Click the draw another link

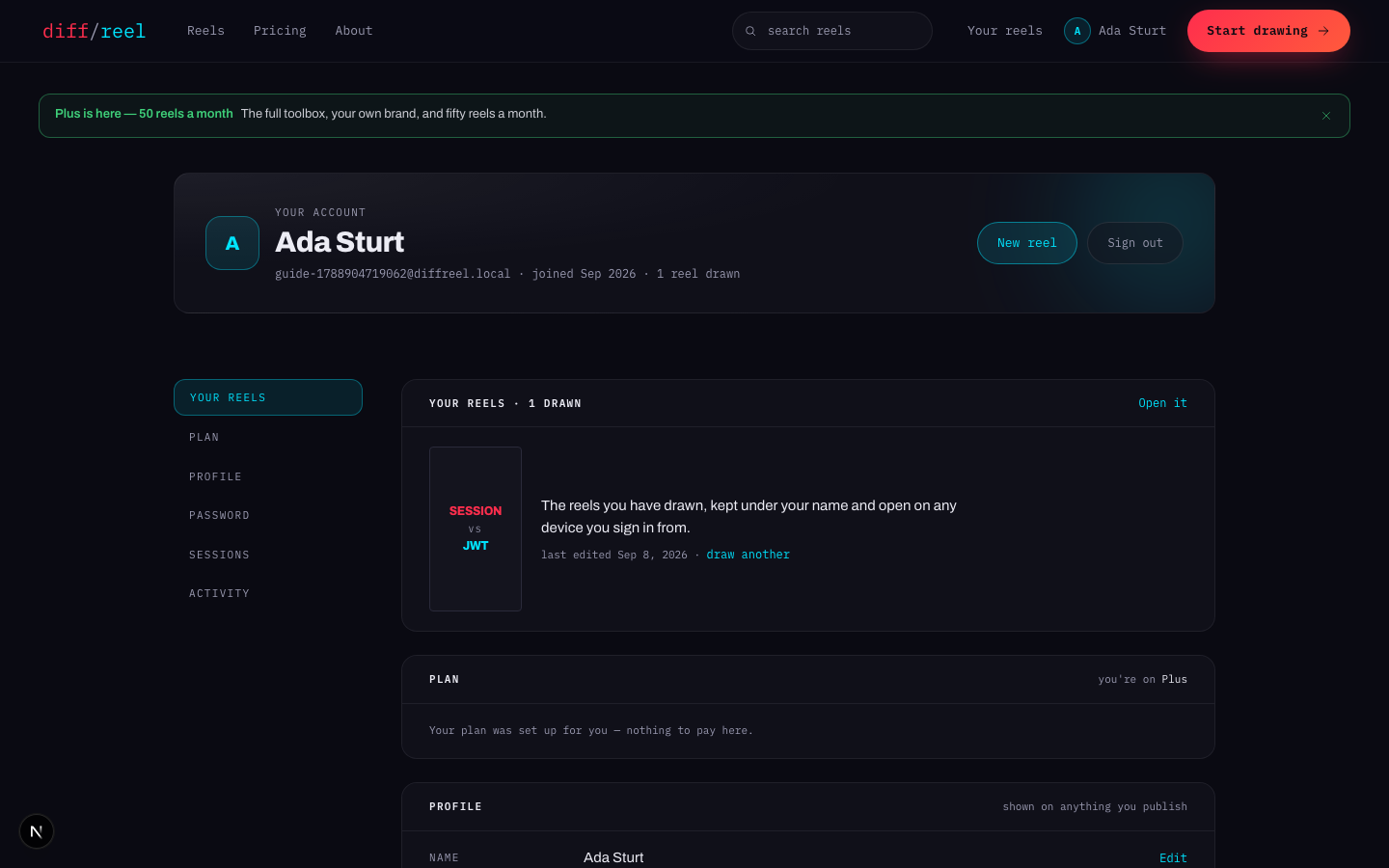(748, 555)
